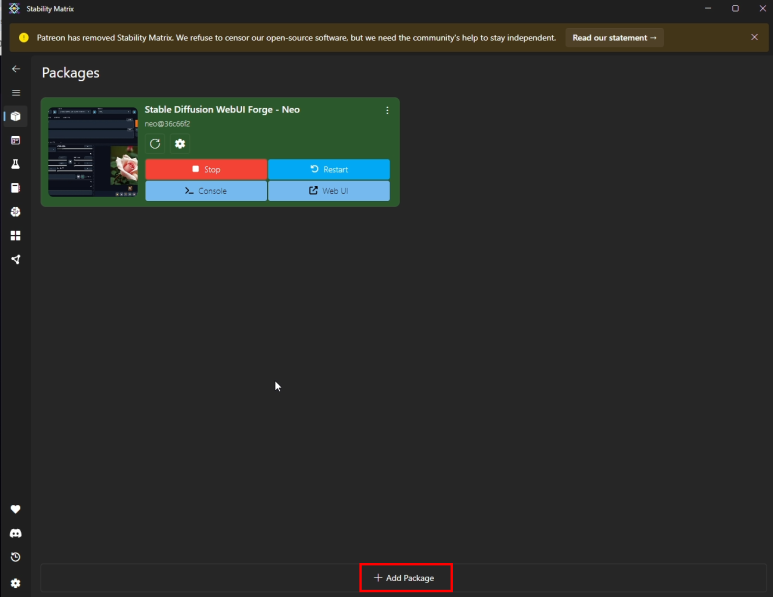Click the Forge Neo package preview thumbnail
773x597 pixels.
93,152
